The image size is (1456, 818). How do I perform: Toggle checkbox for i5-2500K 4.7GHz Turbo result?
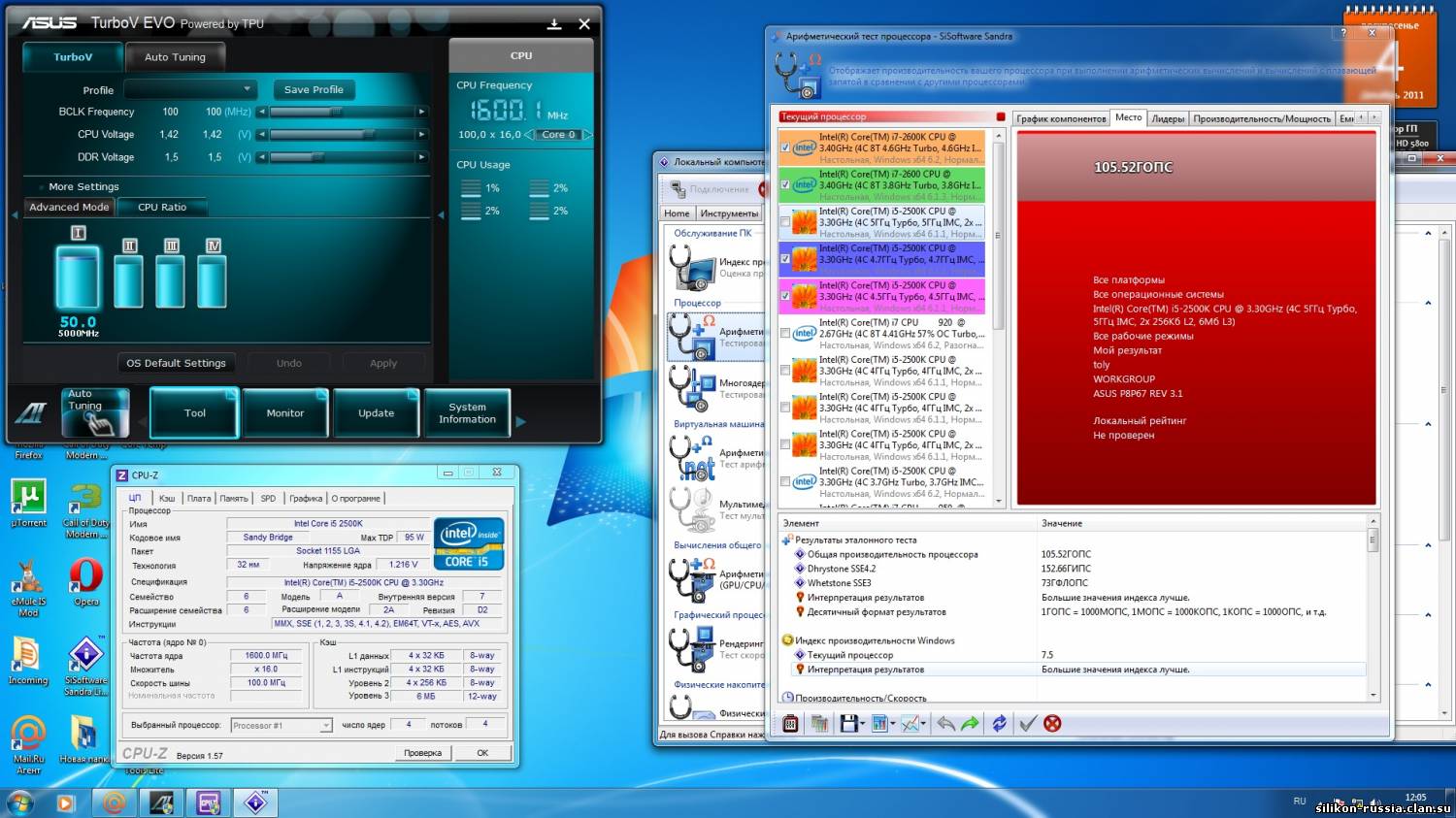pyautogui.click(x=785, y=259)
